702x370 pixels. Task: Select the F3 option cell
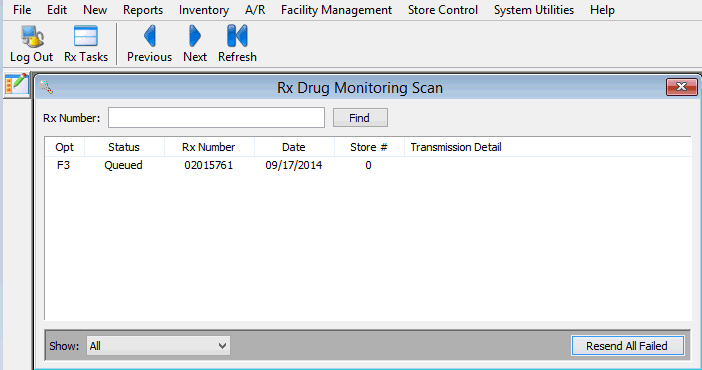click(64, 165)
